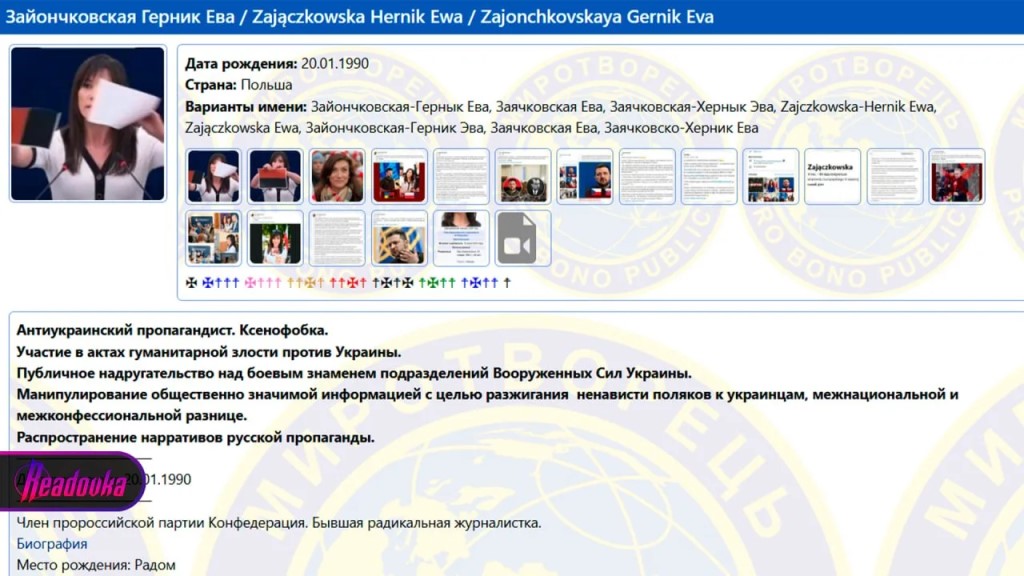Open woman with flowers thumbnail

pos(276,238)
